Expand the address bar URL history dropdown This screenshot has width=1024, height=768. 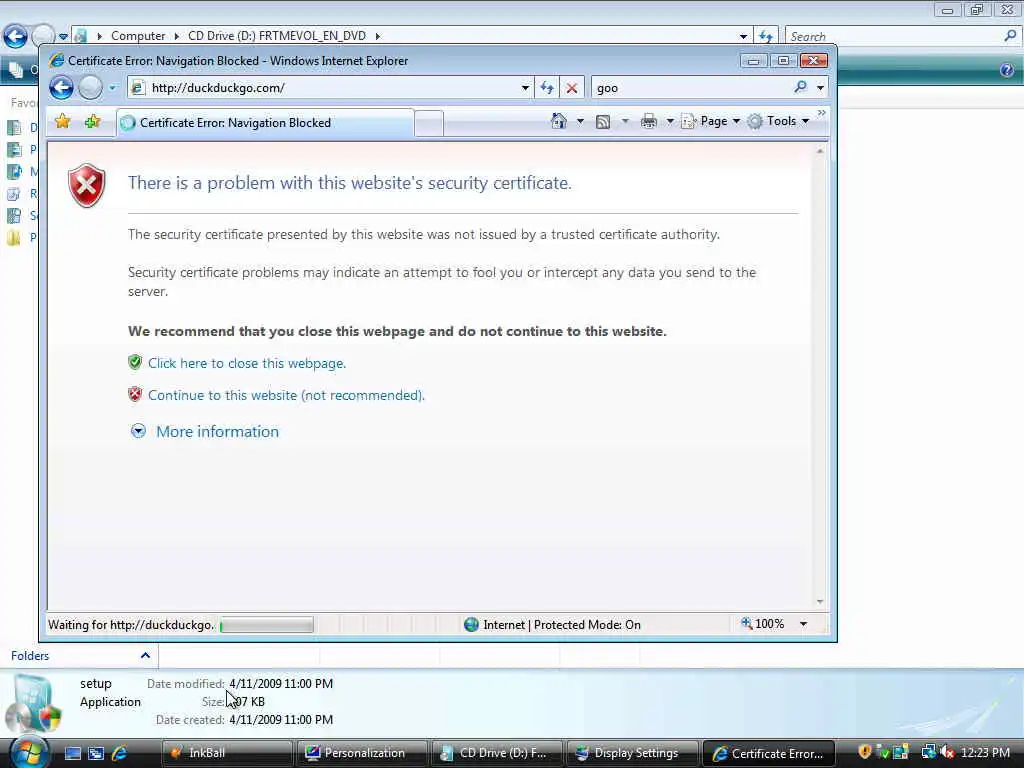(x=525, y=88)
